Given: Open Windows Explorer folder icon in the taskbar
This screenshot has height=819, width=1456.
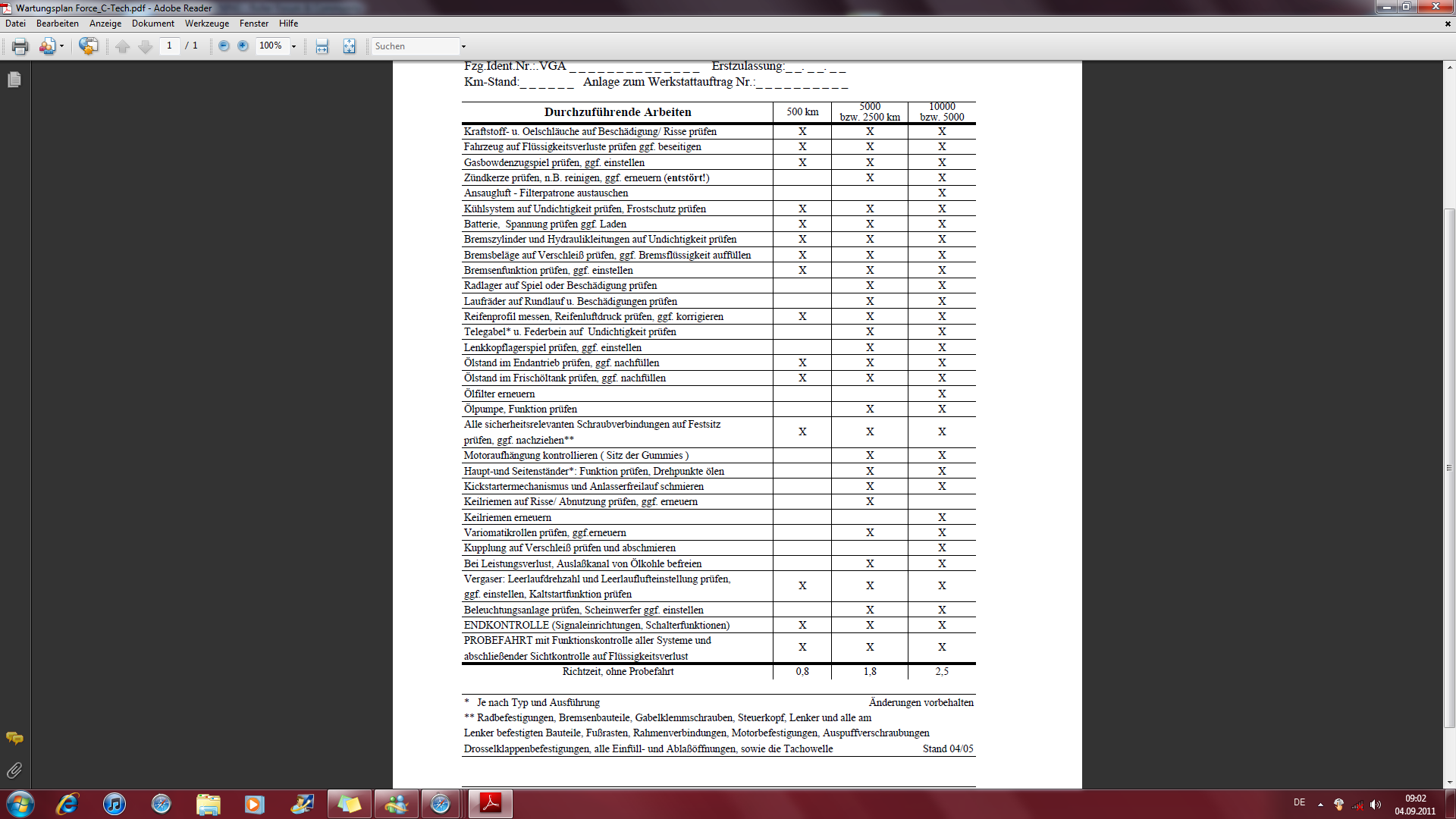Looking at the screenshot, I should [x=209, y=804].
